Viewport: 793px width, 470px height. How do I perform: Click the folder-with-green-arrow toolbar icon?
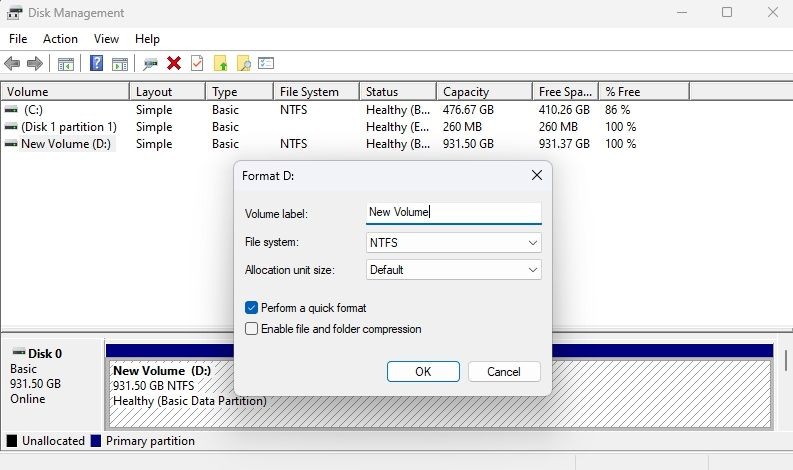click(x=221, y=63)
